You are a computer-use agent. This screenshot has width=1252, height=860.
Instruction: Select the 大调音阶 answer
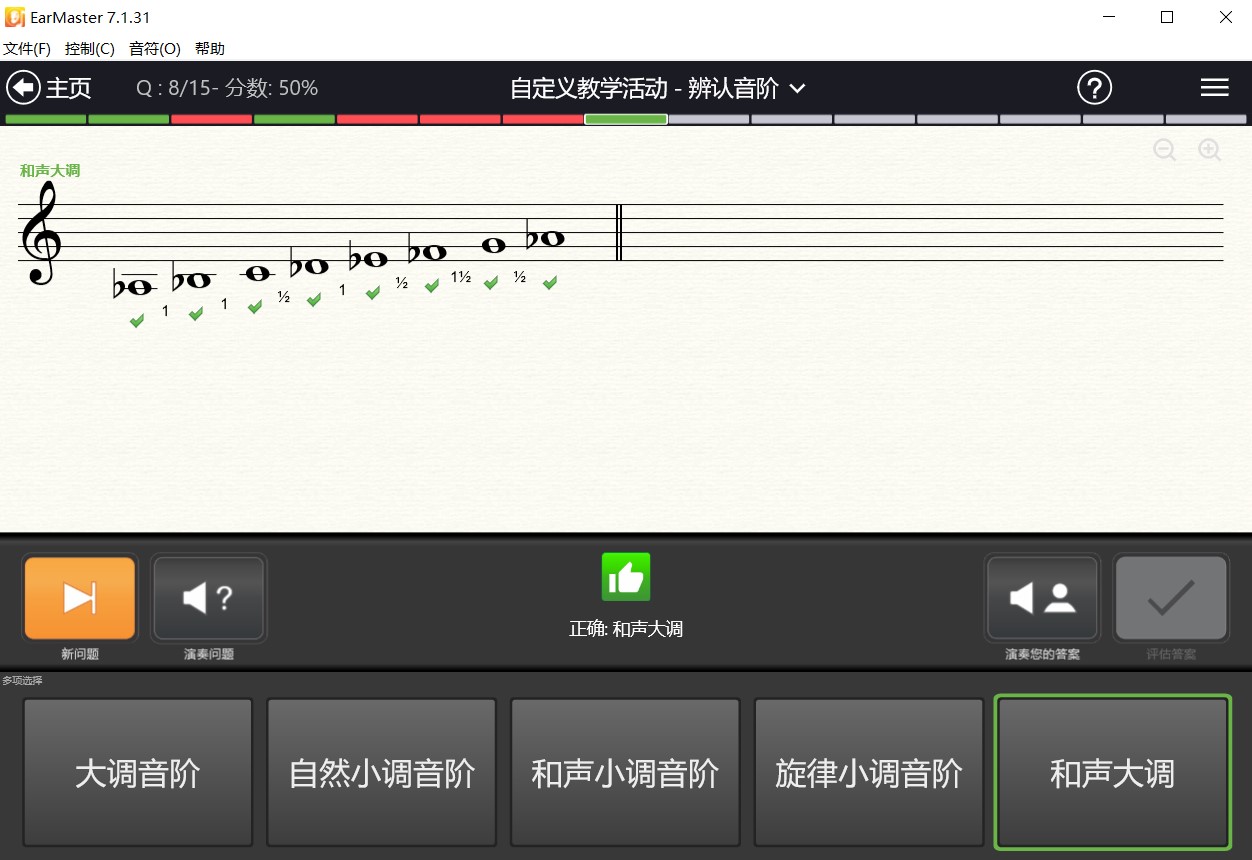(x=137, y=772)
